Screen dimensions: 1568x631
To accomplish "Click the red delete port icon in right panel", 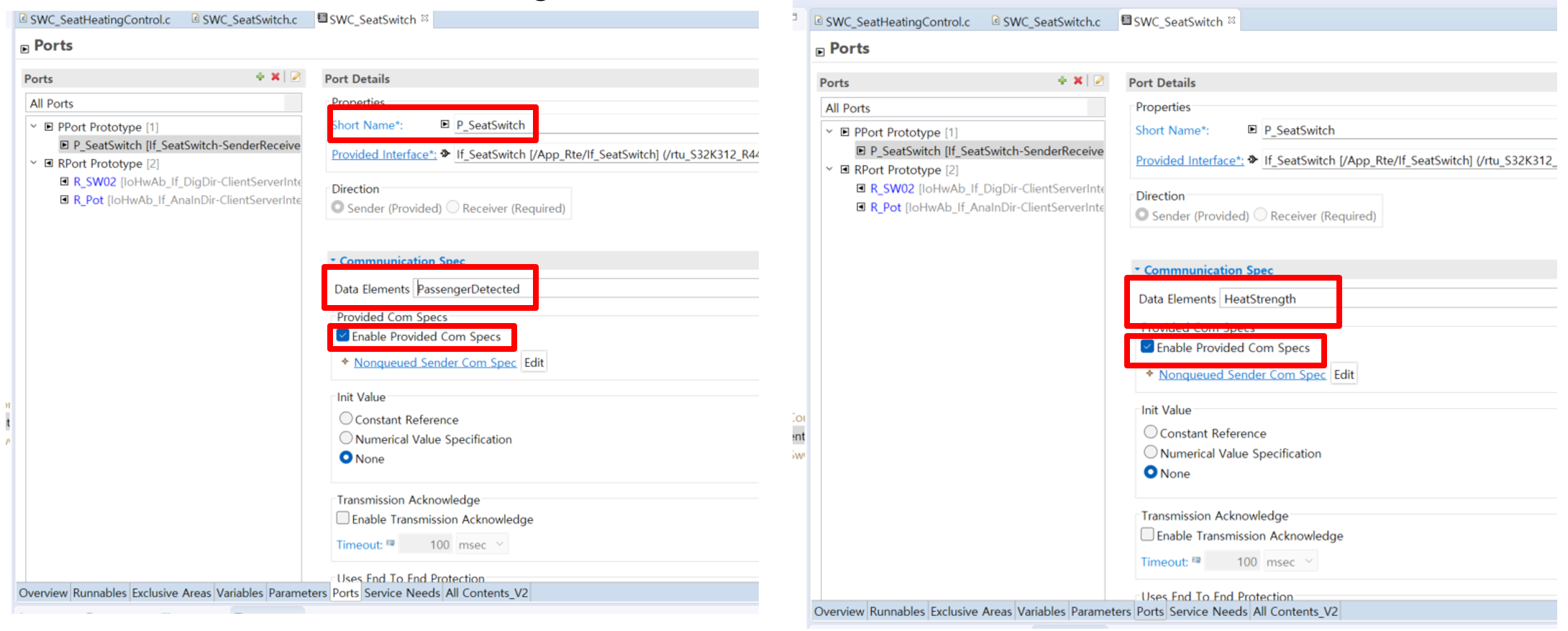I will pos(1077,81).
